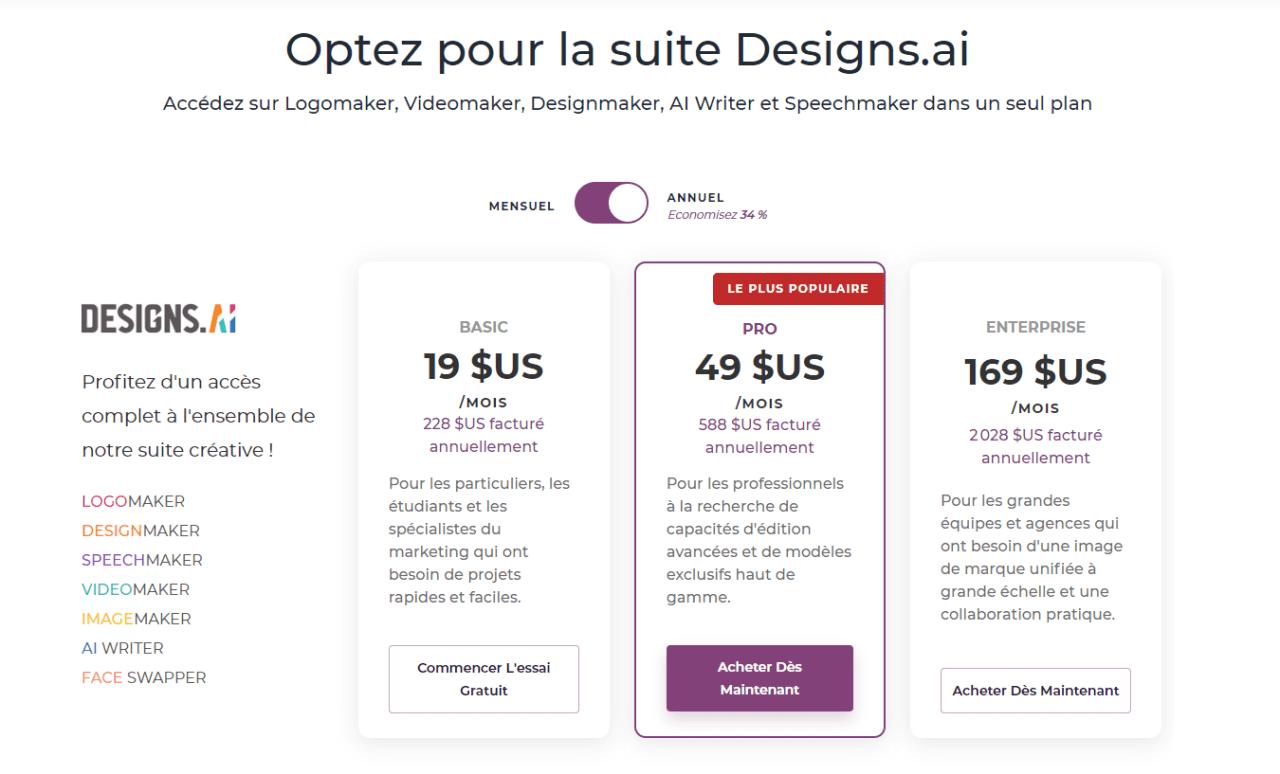
Task: Toggle the Annuel billing switch
Action: tap(611, 202)
